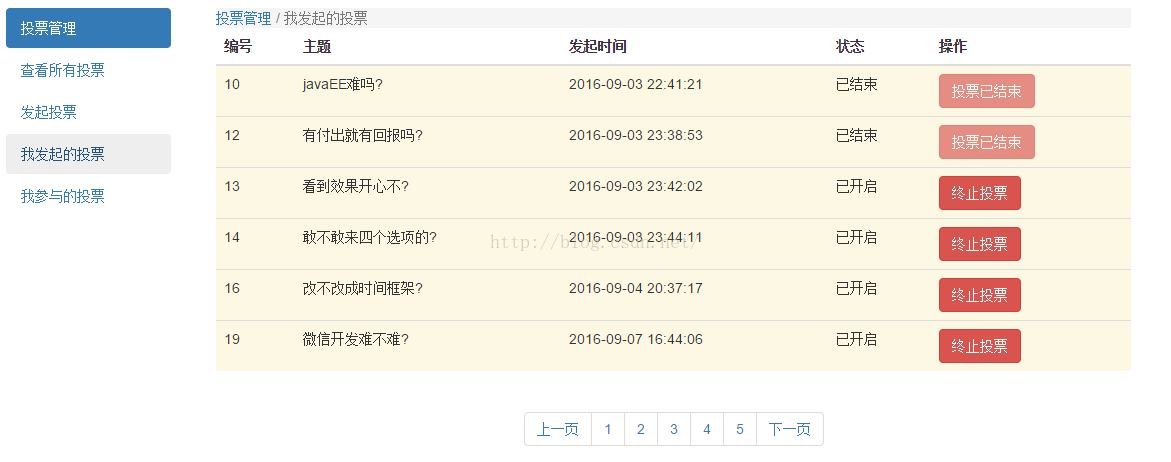
Task: Click 已结束 status in row 12
Action: [857, 135]
